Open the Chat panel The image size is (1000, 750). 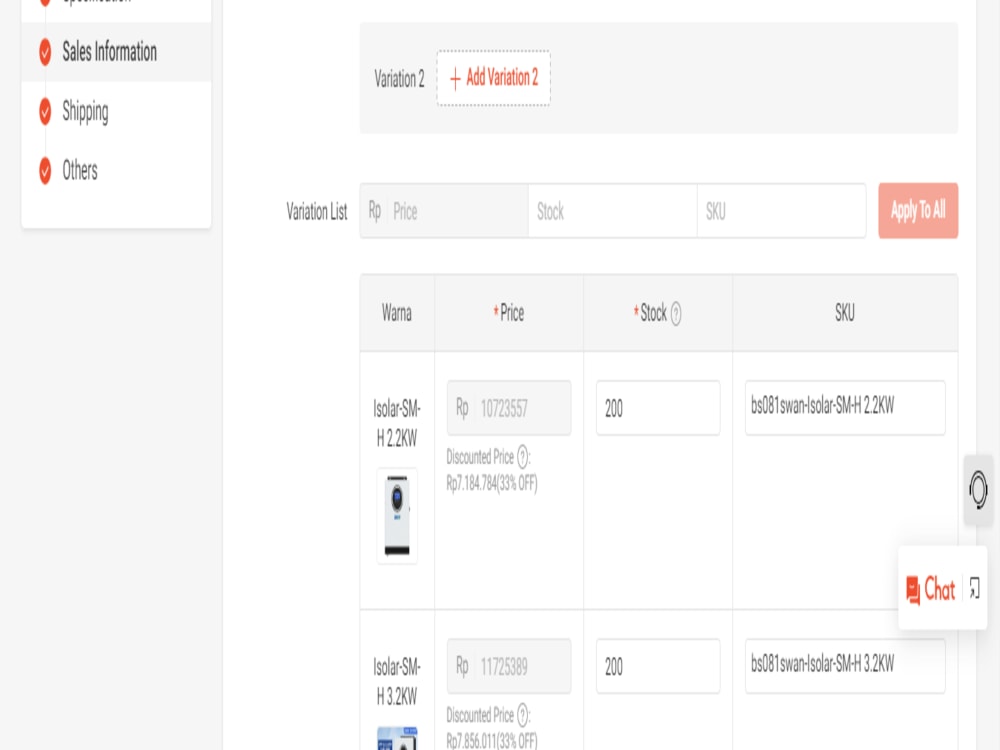(x=934, y=591)
